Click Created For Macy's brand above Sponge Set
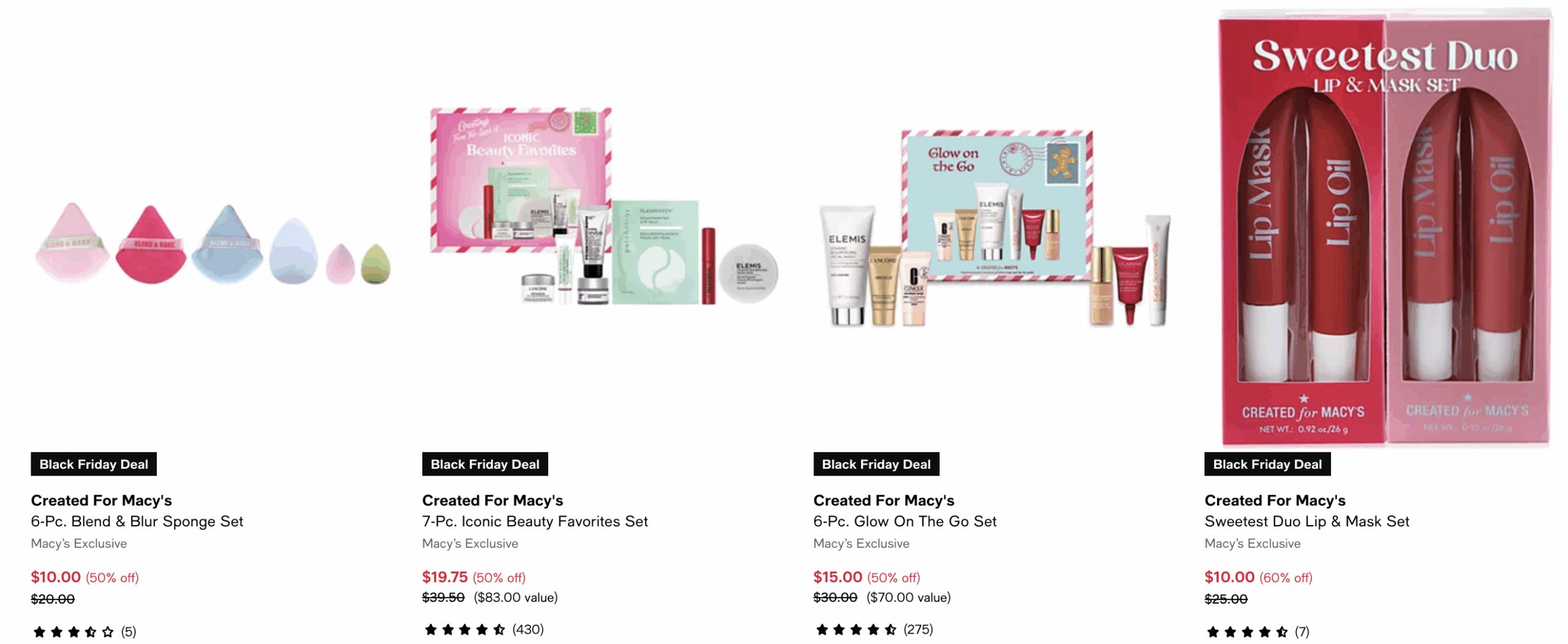 (101, 500)
